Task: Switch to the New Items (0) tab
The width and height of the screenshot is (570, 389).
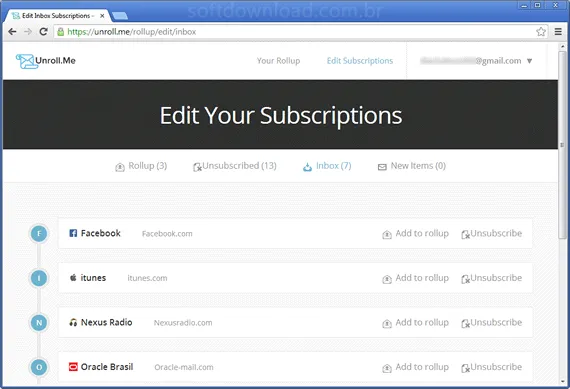Action: 412,166
